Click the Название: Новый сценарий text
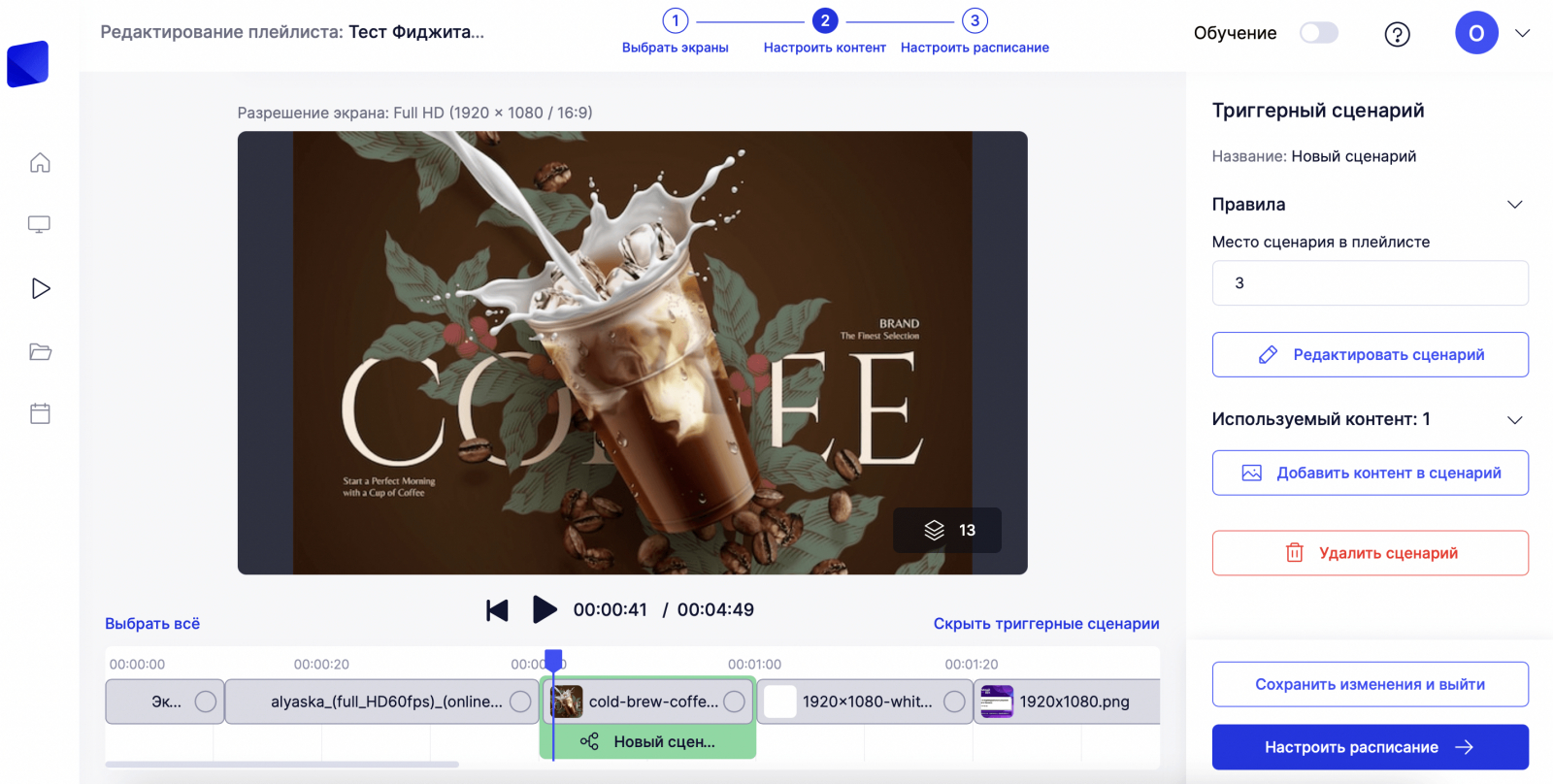 tap(1313, 156)
